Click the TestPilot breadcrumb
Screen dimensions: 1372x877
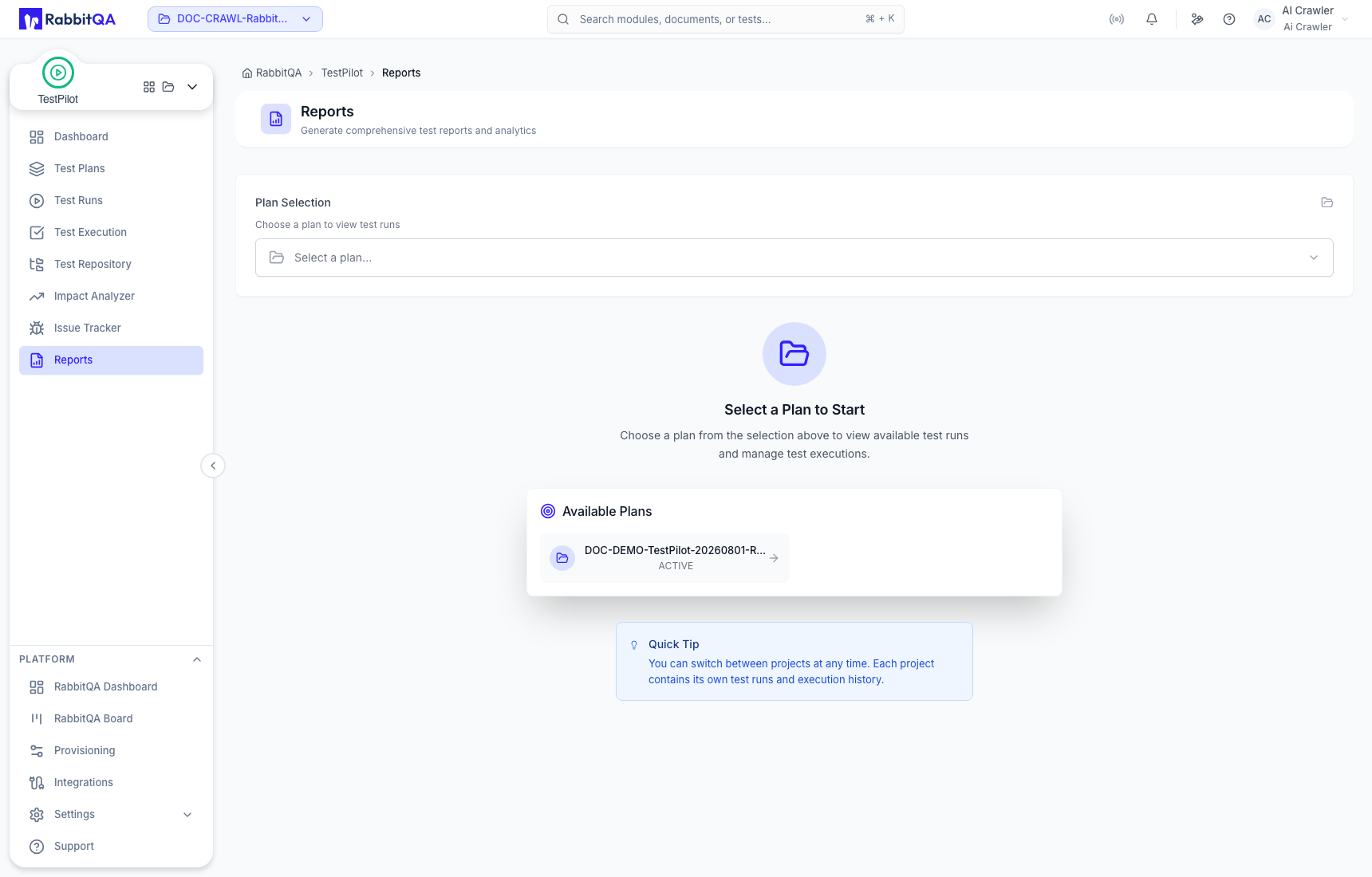(342, 73)
